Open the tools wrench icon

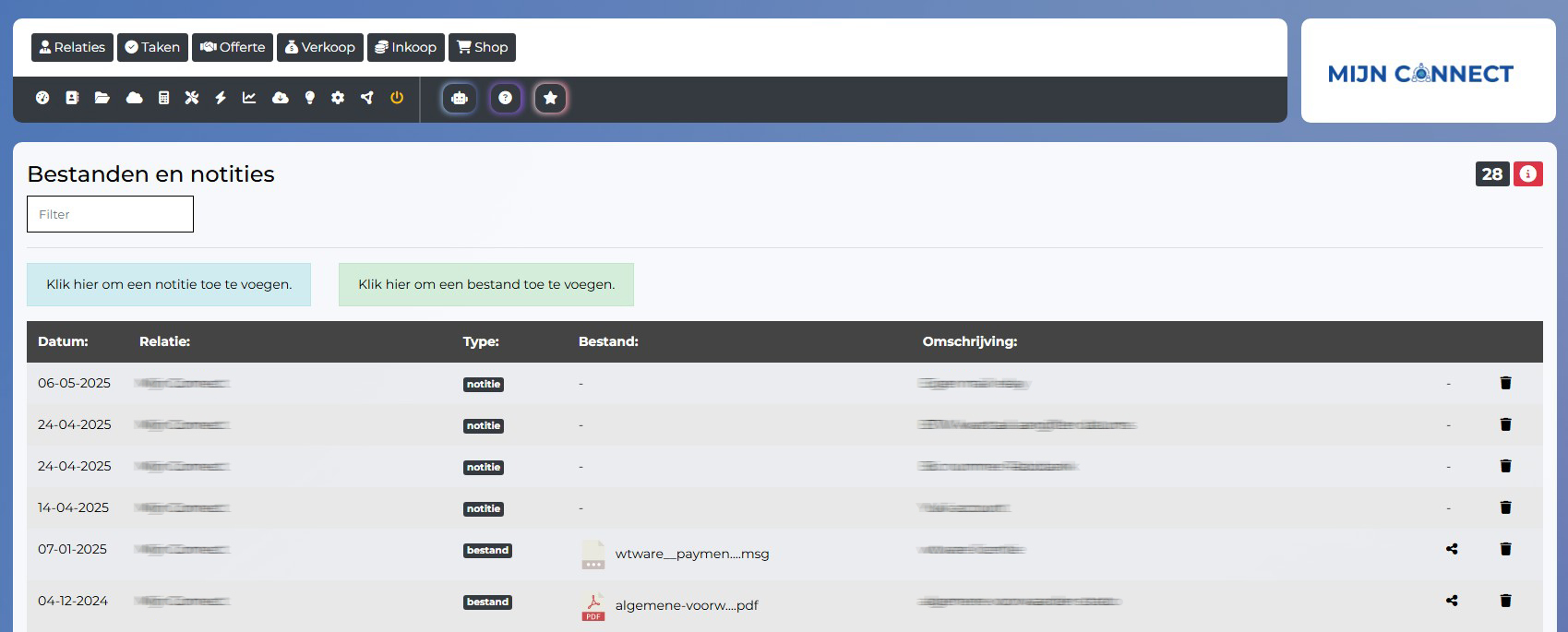tap(192, 98)
